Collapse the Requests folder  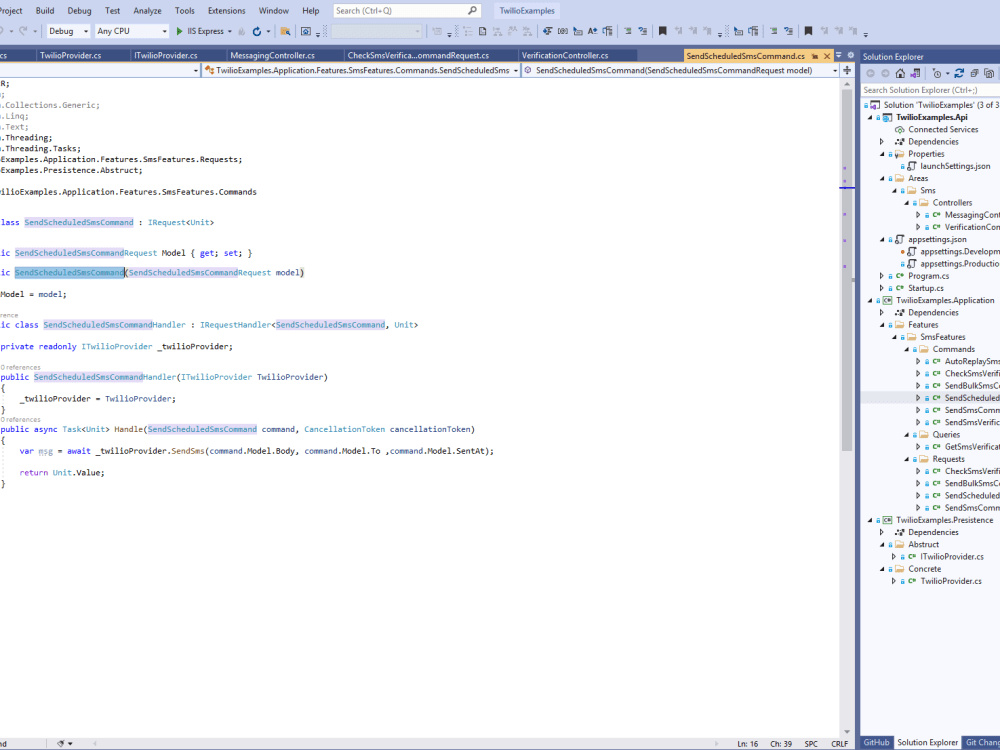[906, 459]
